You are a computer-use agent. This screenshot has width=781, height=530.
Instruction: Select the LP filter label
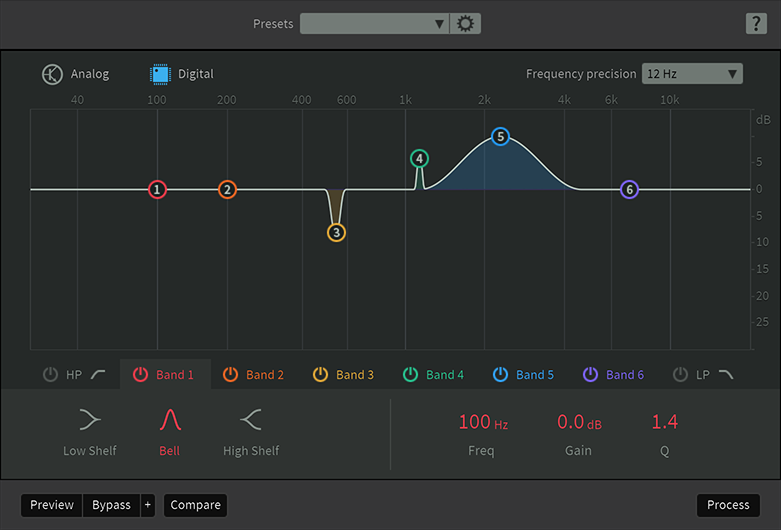[703, 375]
